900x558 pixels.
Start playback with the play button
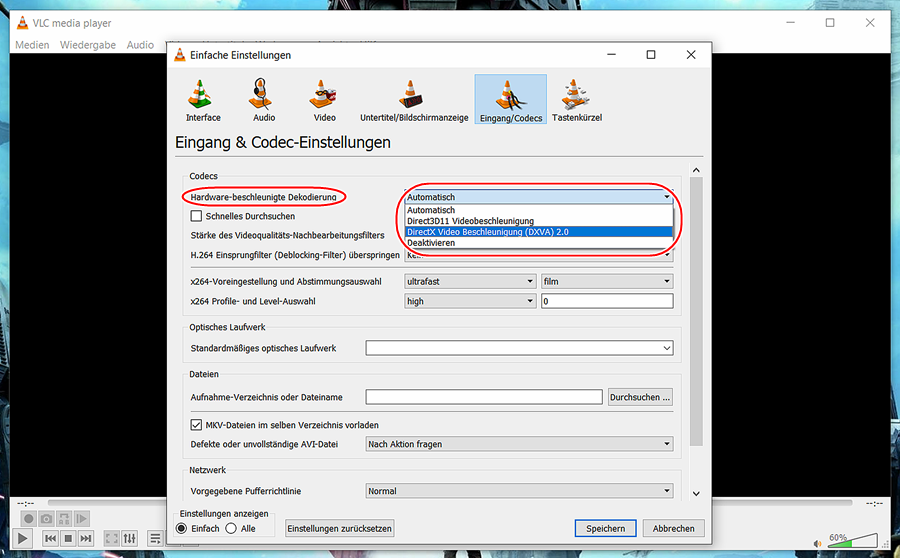[22, 538]
